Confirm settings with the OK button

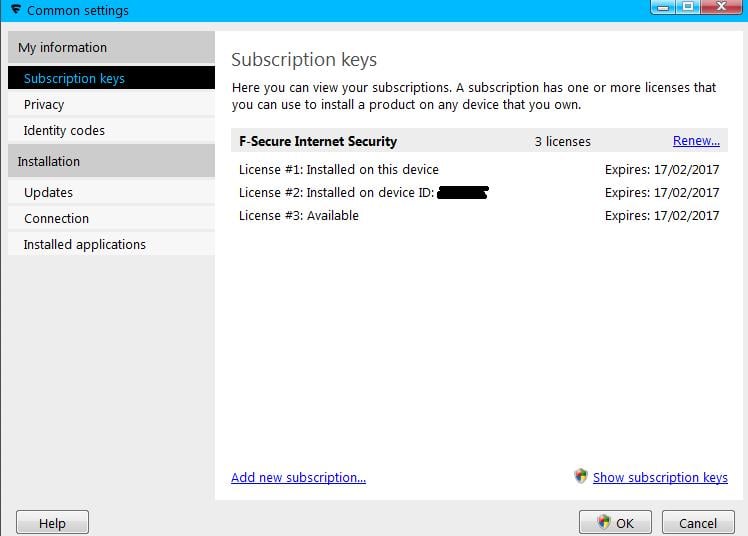coord(615,523)
